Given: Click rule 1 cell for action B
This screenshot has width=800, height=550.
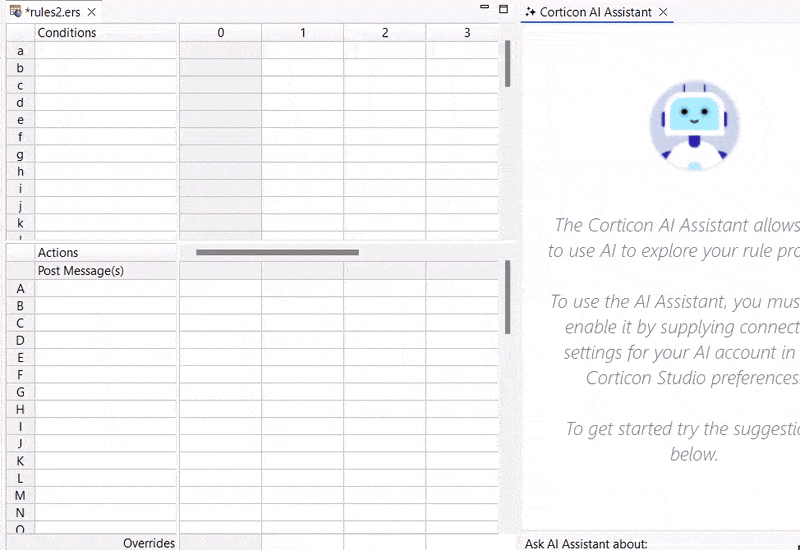Looking at the screenshot, I should pos(303,306).
